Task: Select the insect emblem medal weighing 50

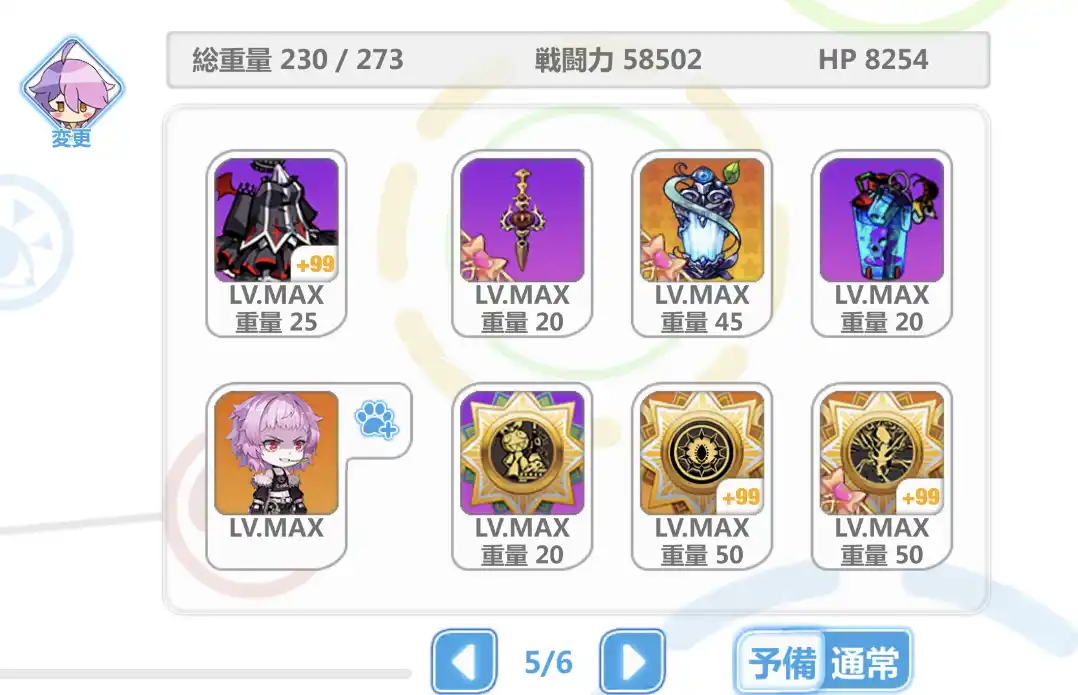Action: click(x=882, y=476)
